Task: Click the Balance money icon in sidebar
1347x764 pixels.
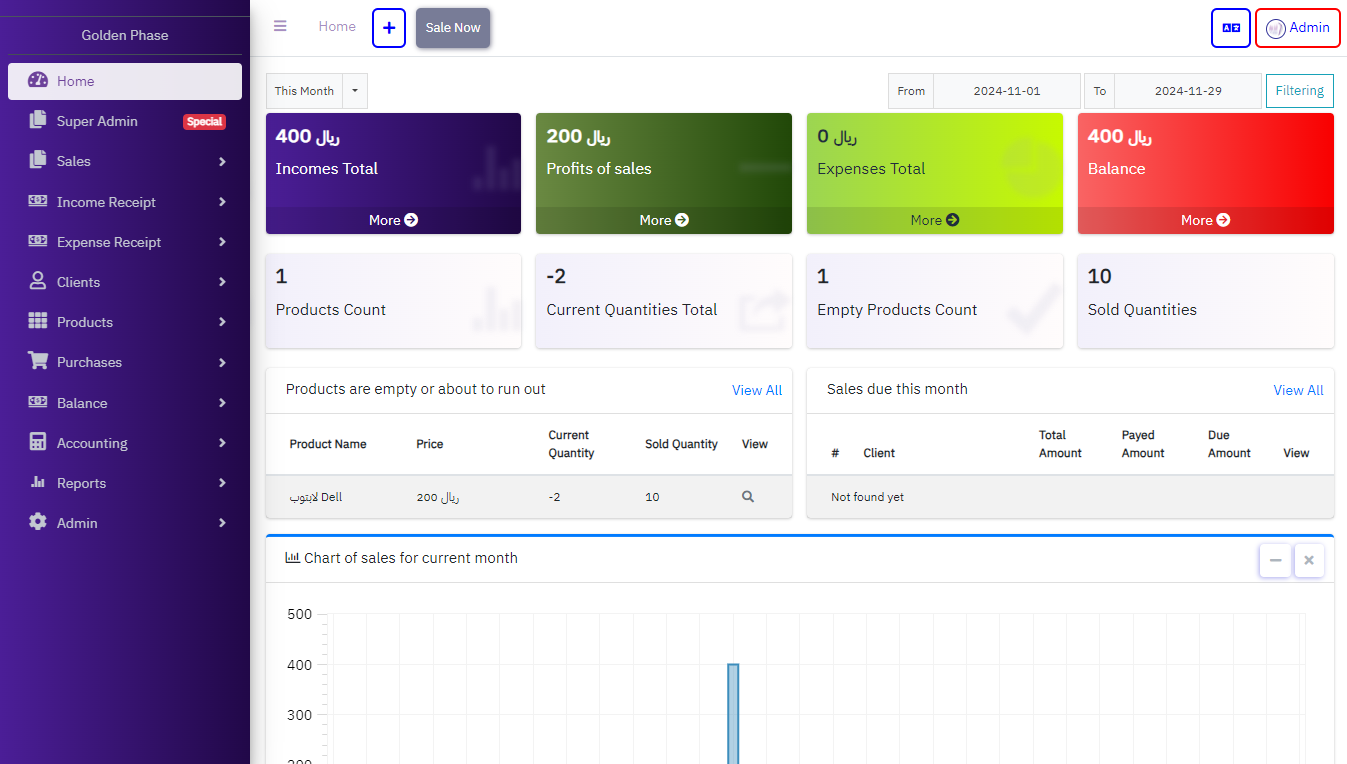Action: coord(38,402)
